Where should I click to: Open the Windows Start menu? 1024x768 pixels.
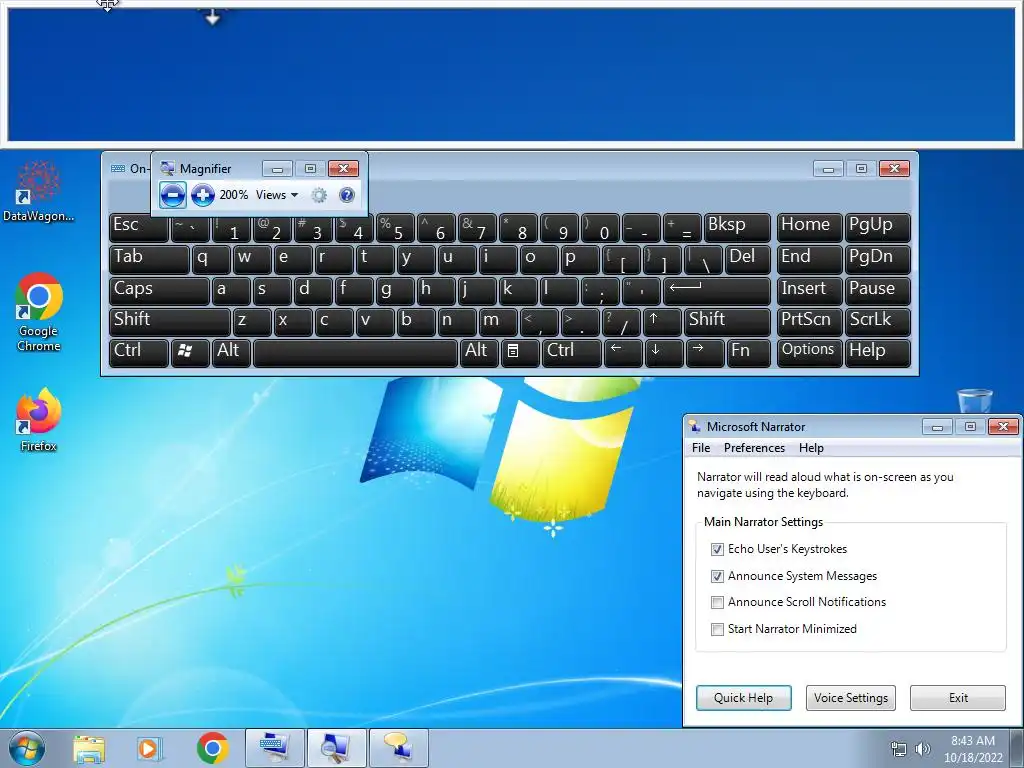[x=27, y=748]
